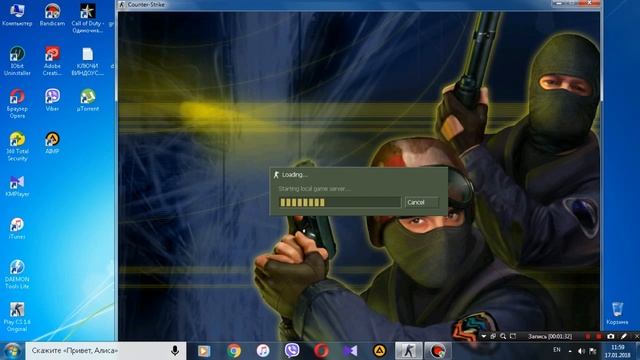Open AIMP from the taskbar

click(x=380, y=351)
